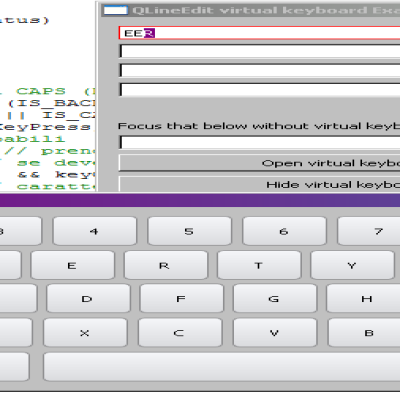Tap the space bar on virtual keyboard

tap(222, 367)
